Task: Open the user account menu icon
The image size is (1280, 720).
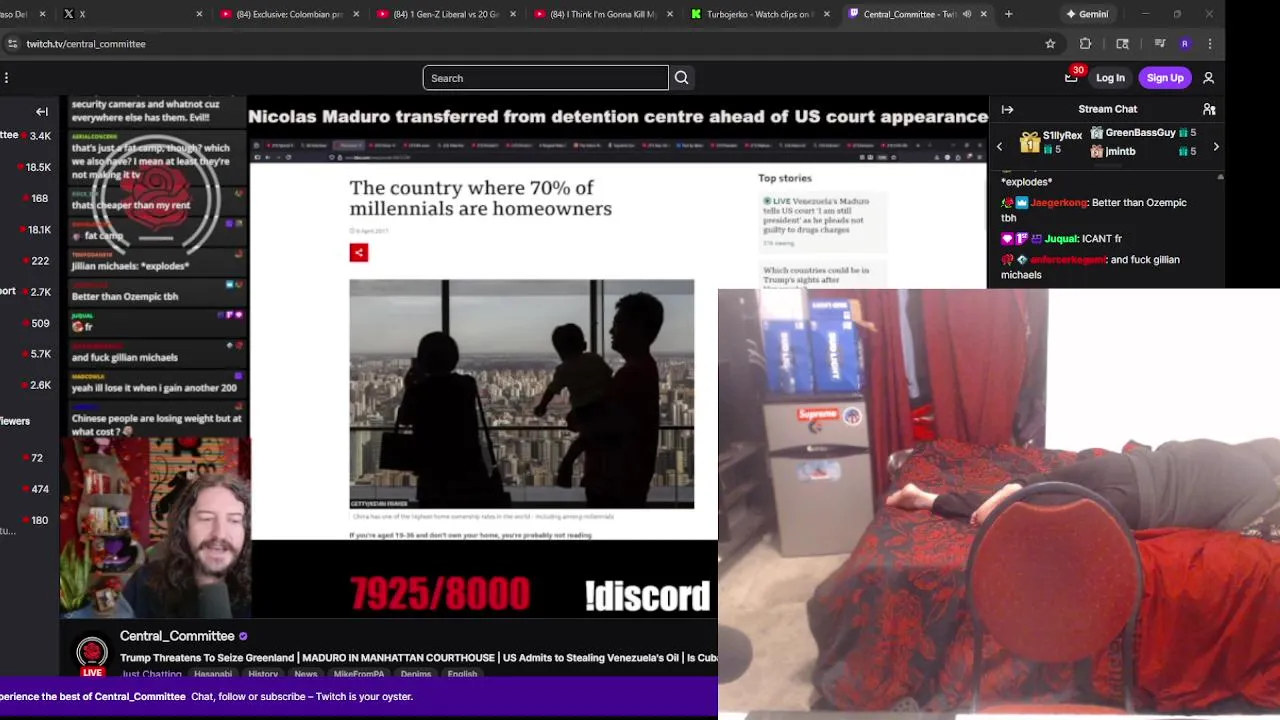Action: [x=1209, y=78]
